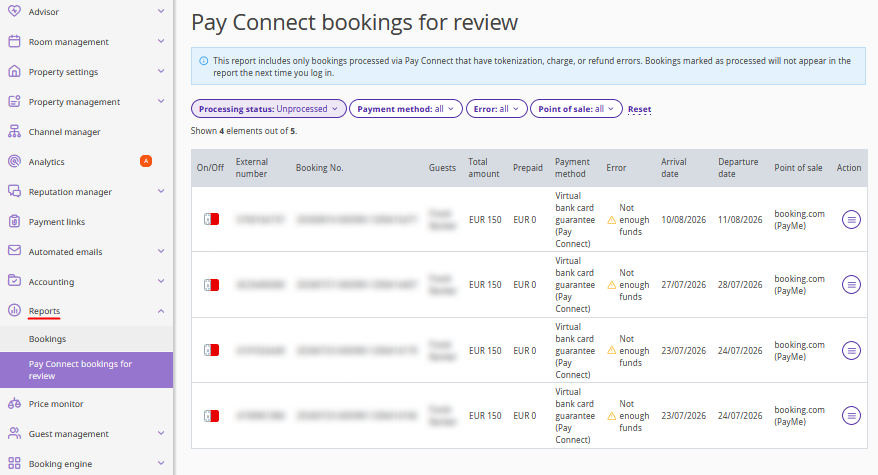This screenshot has width=878, height=475.
Task: Click warning icon in the 10/08/2026 row
Action: (611, 220)
